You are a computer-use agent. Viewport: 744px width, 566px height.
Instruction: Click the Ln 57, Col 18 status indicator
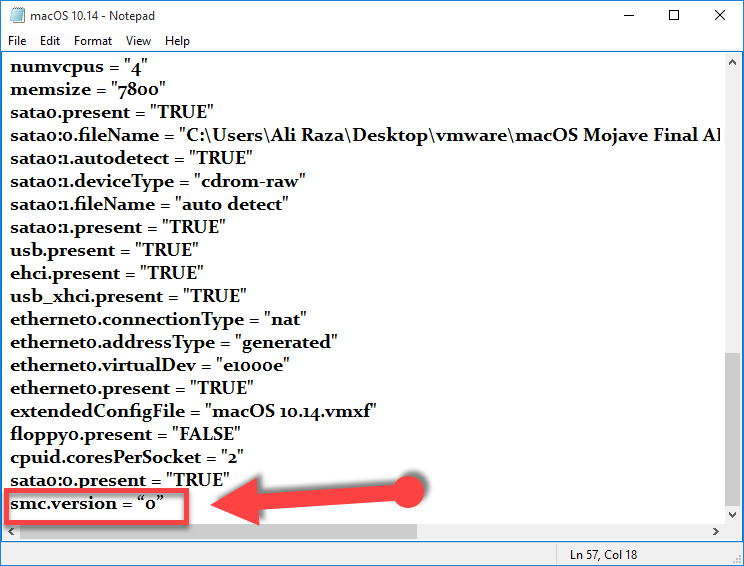point(604,555)
